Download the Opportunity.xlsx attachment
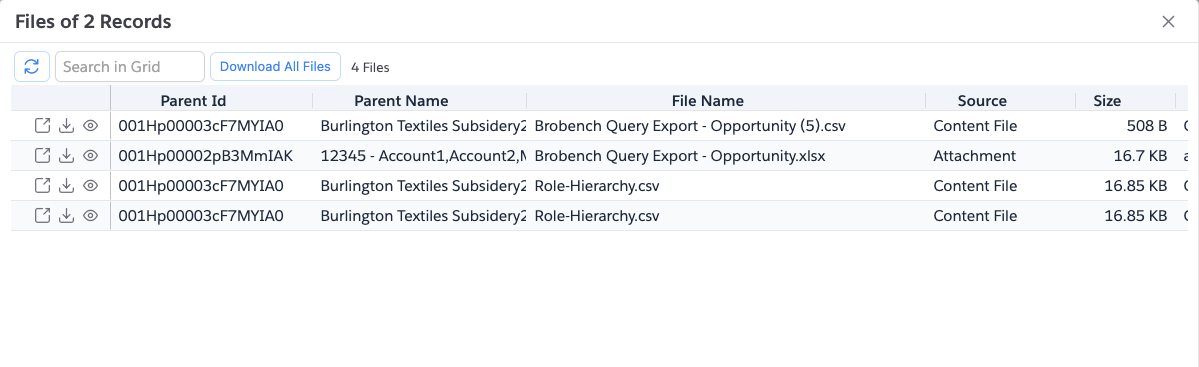The width and height of the screenshot is (1199, 367). coord(67,156)
